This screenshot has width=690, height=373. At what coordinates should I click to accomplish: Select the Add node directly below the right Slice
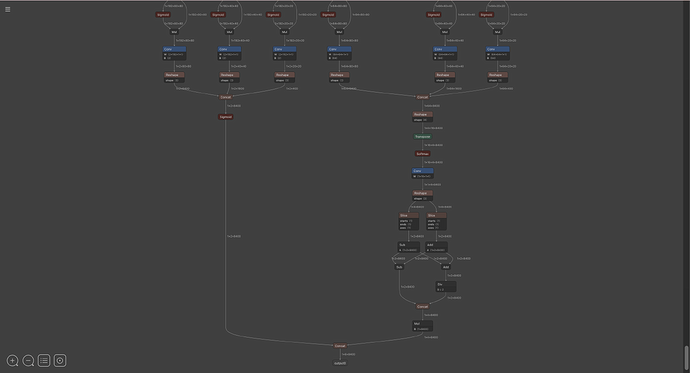coord(437,247)
